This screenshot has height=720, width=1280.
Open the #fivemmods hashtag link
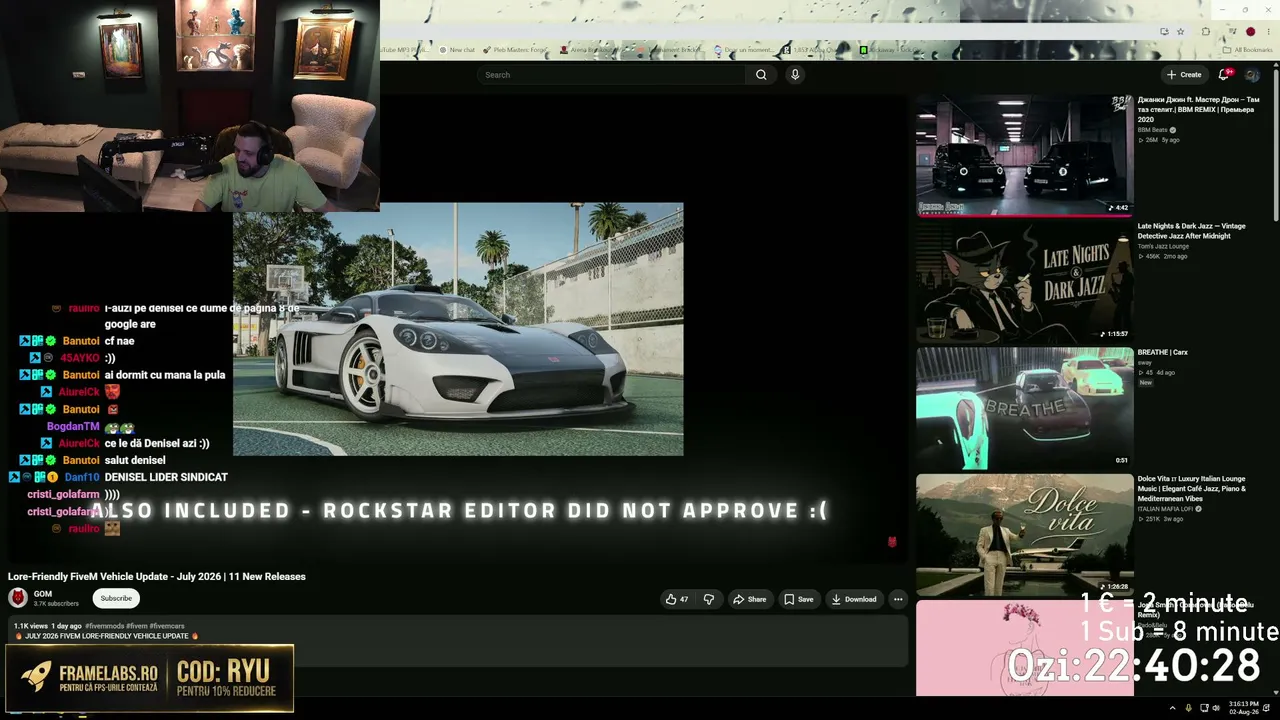(x=105, y=626)
